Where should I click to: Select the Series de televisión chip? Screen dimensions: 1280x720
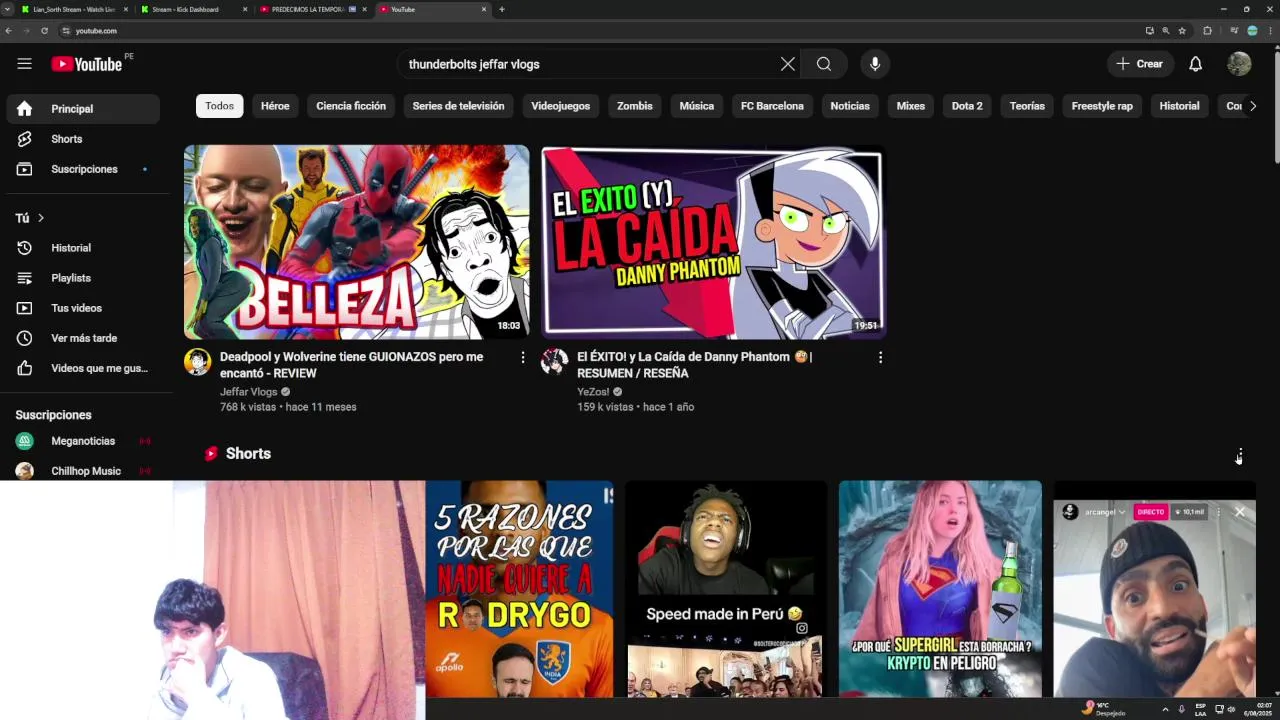pos(458,106)
